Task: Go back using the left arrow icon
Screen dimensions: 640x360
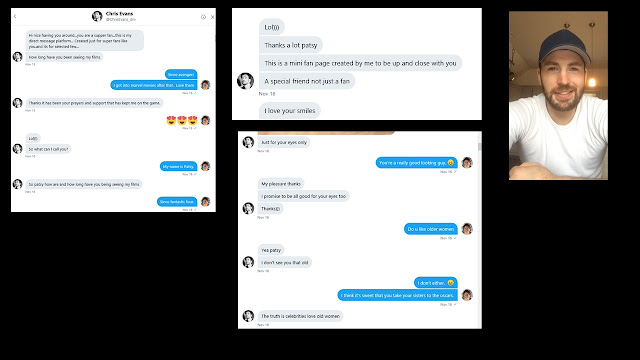Action: [x=15, y=16]
